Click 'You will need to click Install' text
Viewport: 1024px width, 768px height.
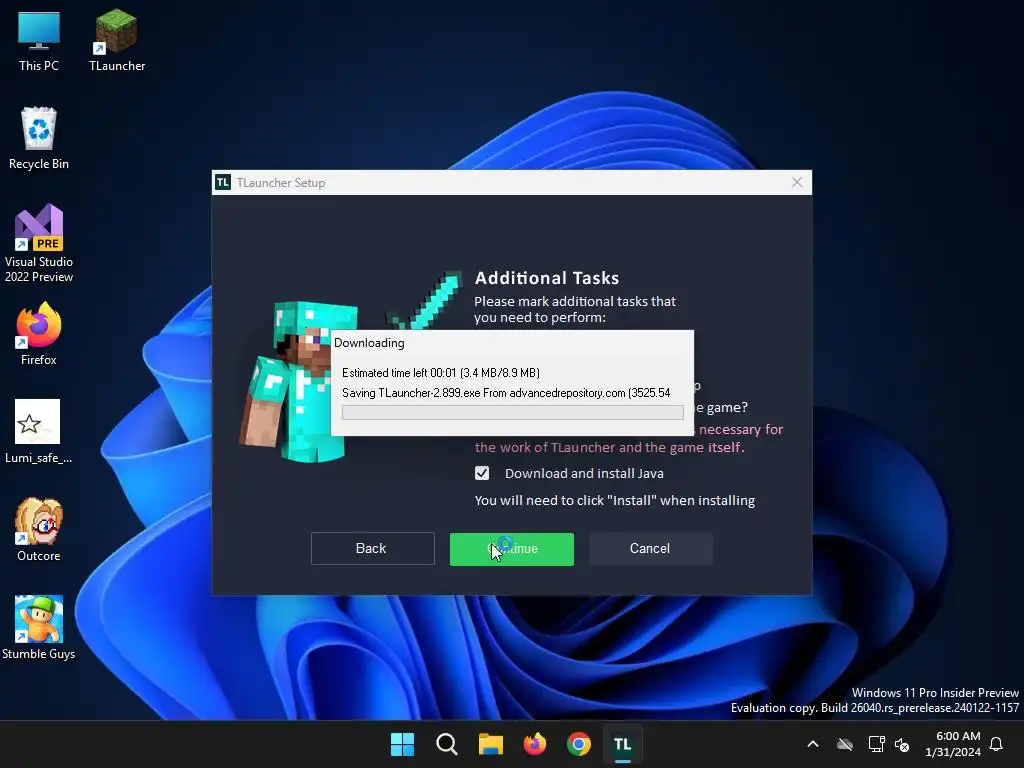coord(615,500)
